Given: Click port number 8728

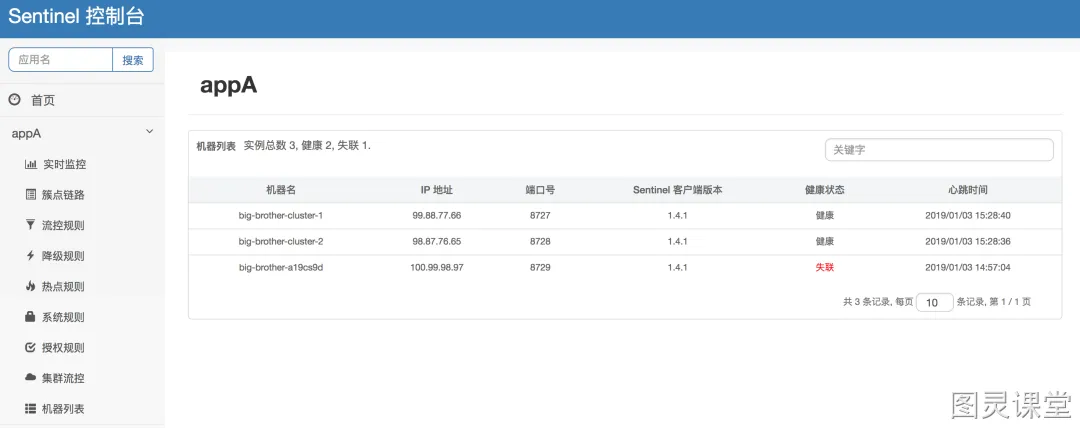Looking at the screenshot, I should click(x=540, y=241).
